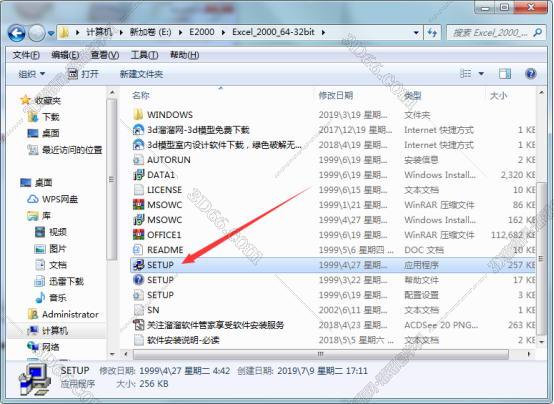554x404 pixels.
Task: Select the SN text document icon
Action: point(138,310)
